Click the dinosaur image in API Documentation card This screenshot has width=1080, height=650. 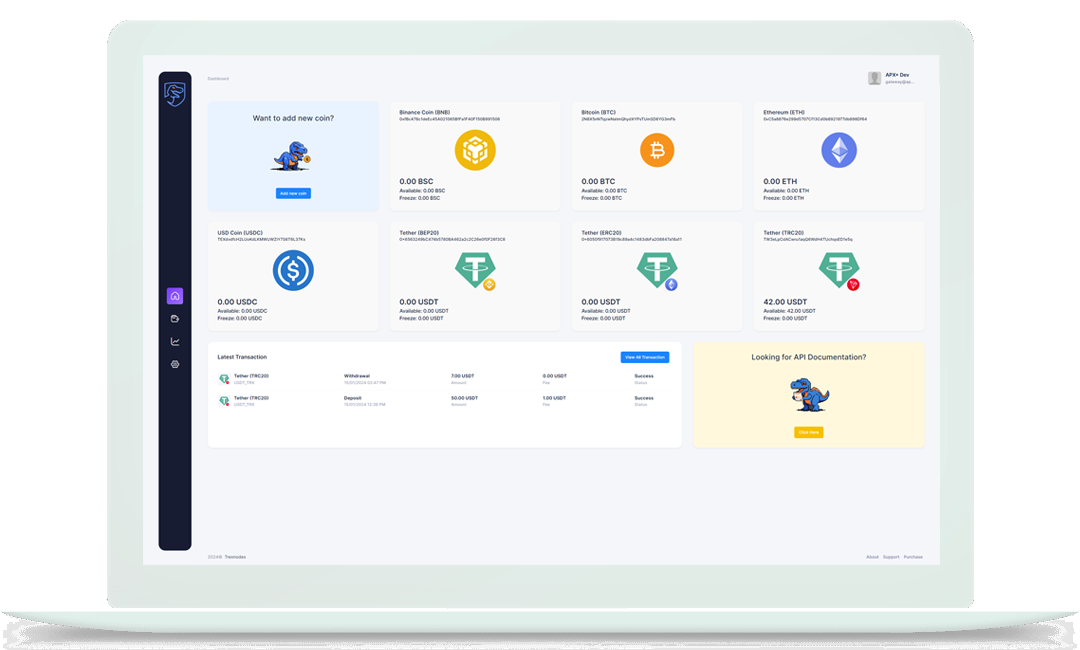(x=809, y=395)
